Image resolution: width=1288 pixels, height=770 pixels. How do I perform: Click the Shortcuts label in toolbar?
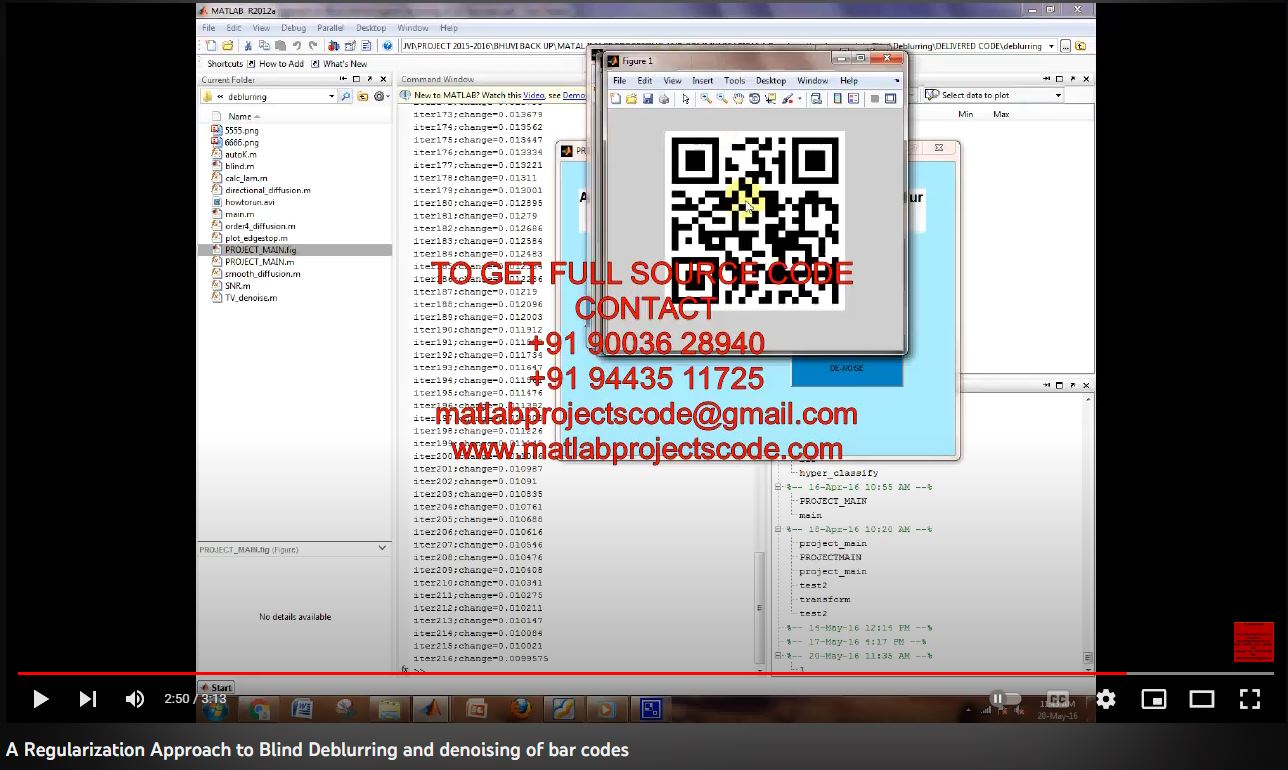click(x=225, y=64)
